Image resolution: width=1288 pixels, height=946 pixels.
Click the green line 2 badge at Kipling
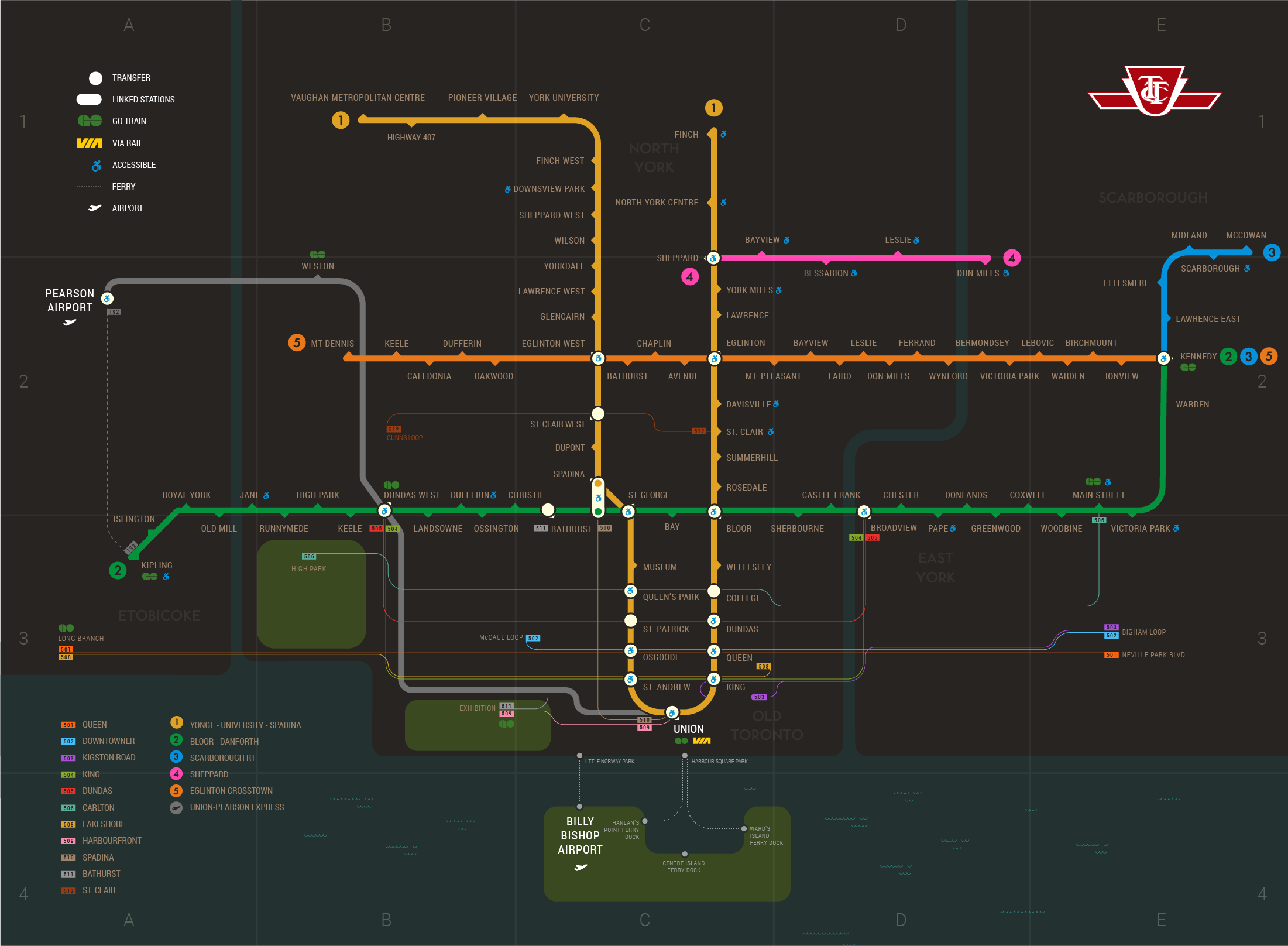point(118,570)
